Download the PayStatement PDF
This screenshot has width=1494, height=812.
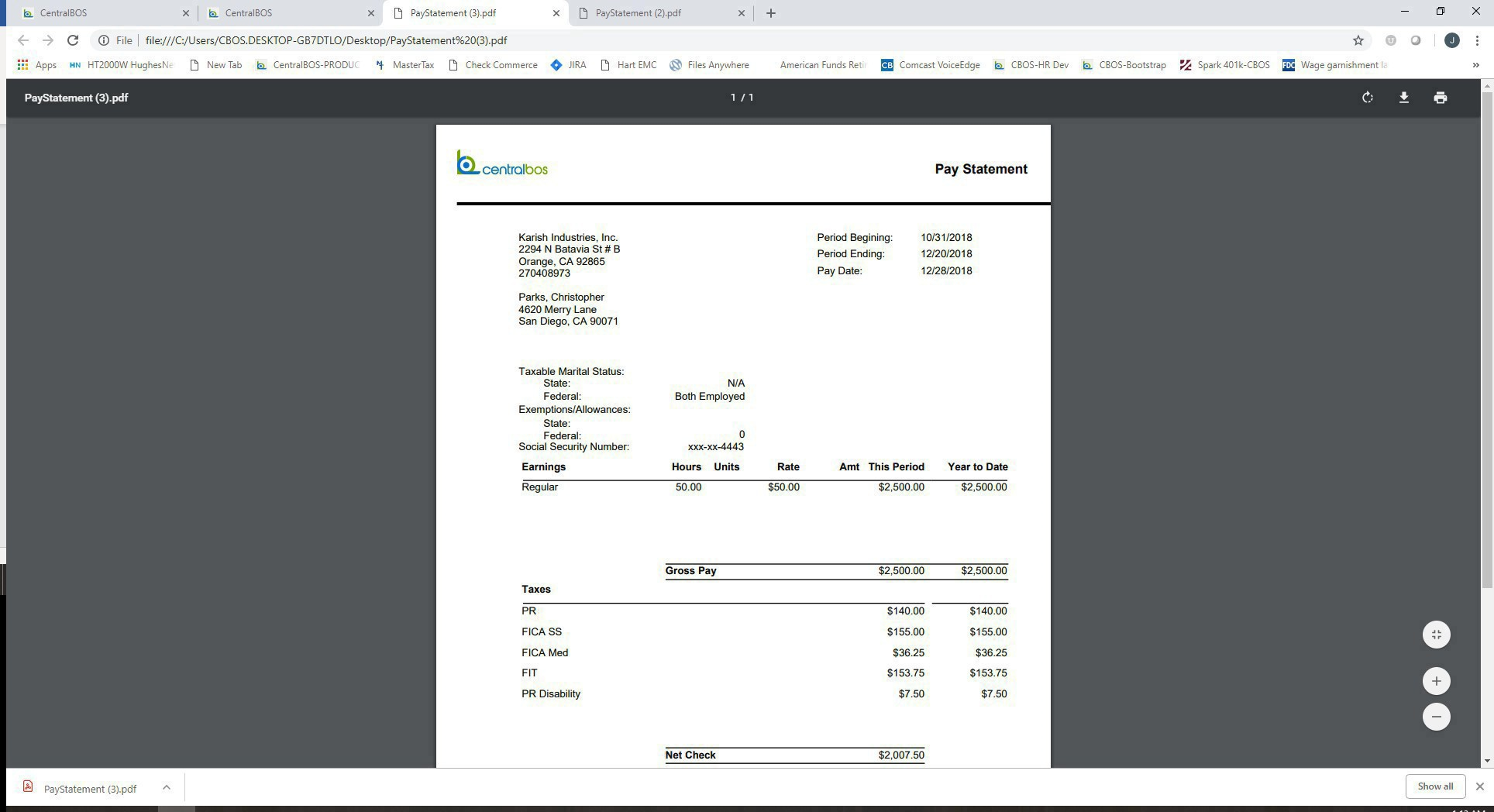click(x=1403, y=98)
